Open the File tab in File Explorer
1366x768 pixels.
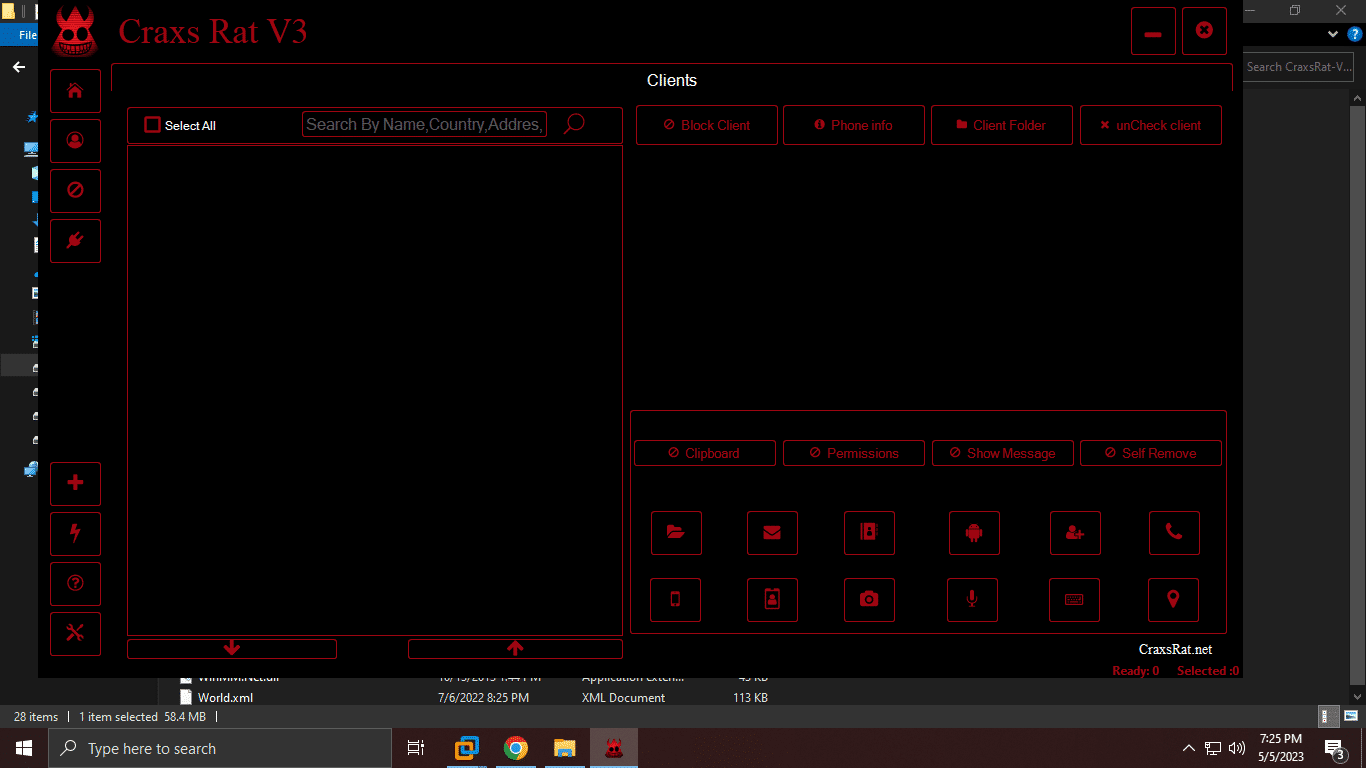pyautogui.click(x=27, y=35)
